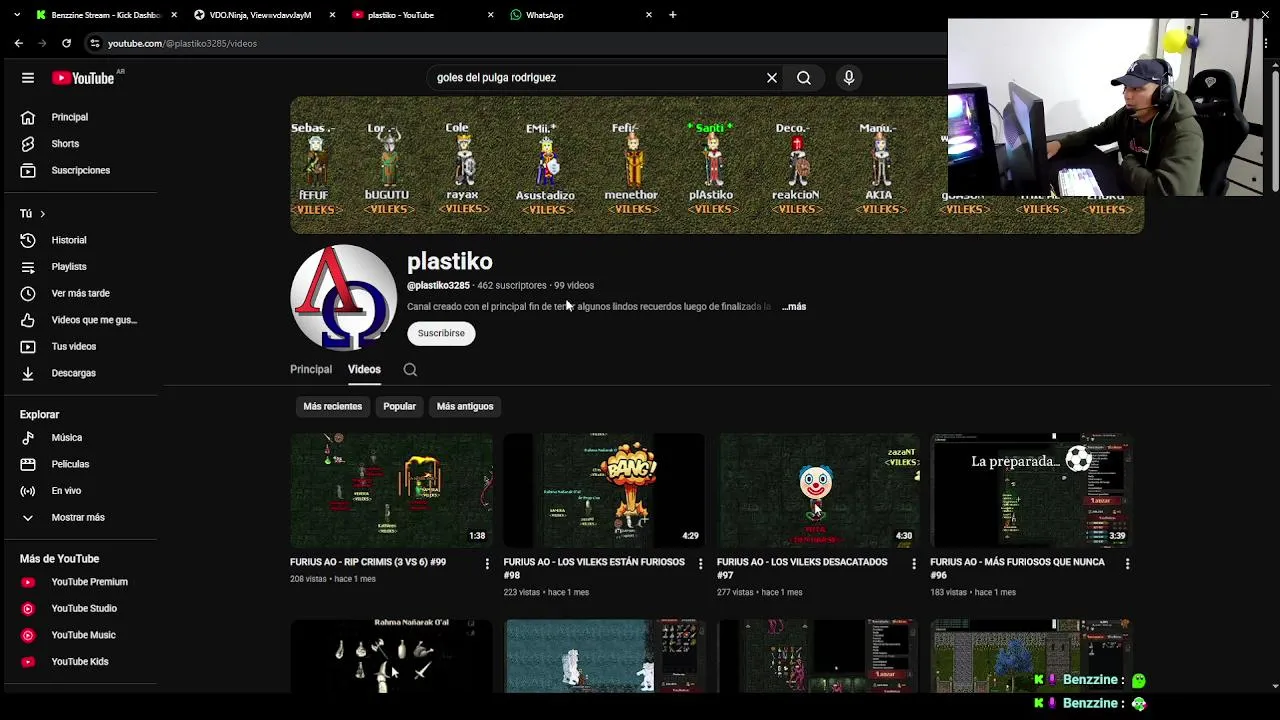1280x720 pixels.
Task: Expand Mostrar más in Explorar section
Action: 80,517
